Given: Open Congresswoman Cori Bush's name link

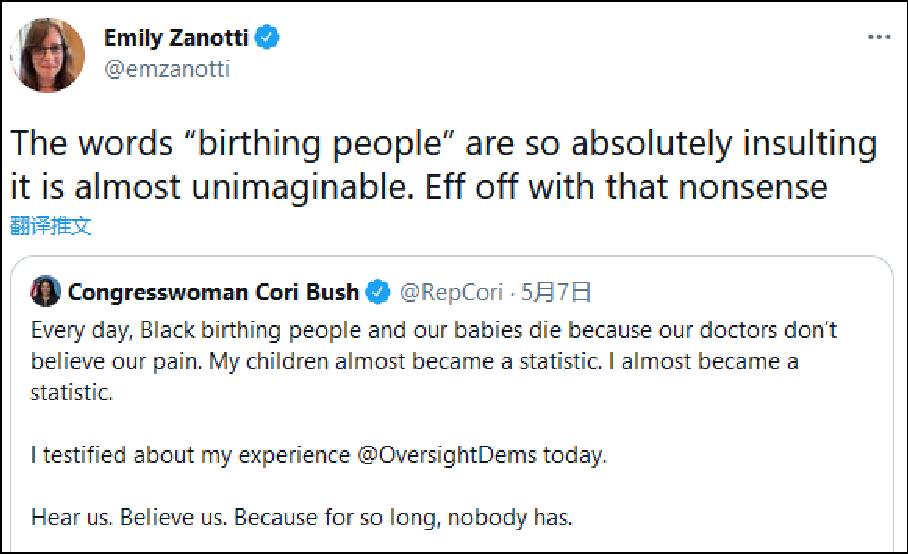Looking at the screenshot, I should 213,292.
